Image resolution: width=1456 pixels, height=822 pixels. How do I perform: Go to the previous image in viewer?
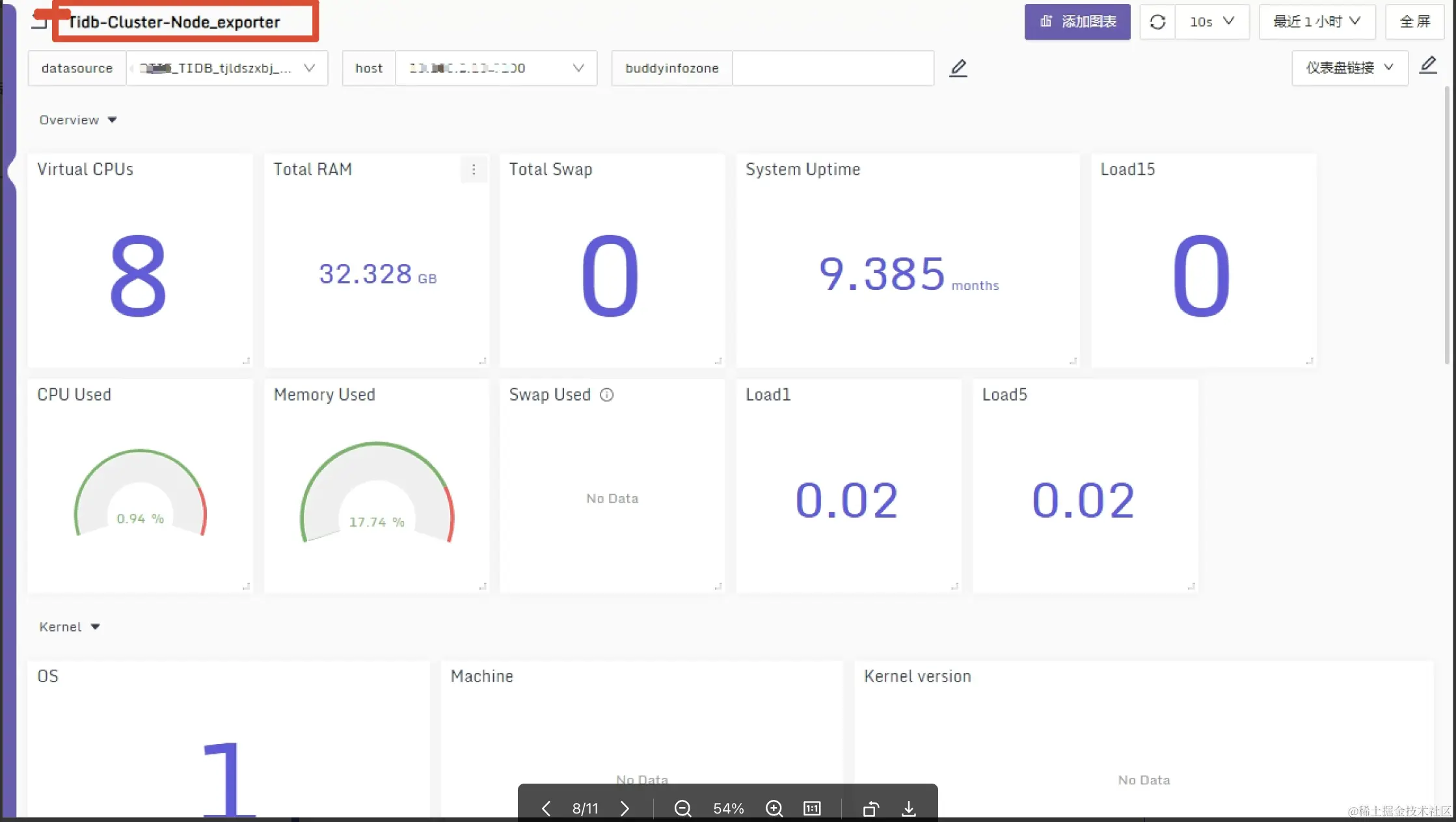[546, 808]
